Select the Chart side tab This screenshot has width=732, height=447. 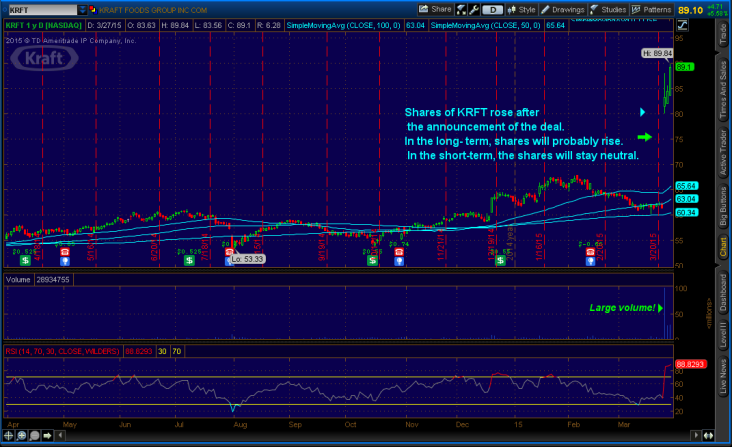tap(723, 247)
